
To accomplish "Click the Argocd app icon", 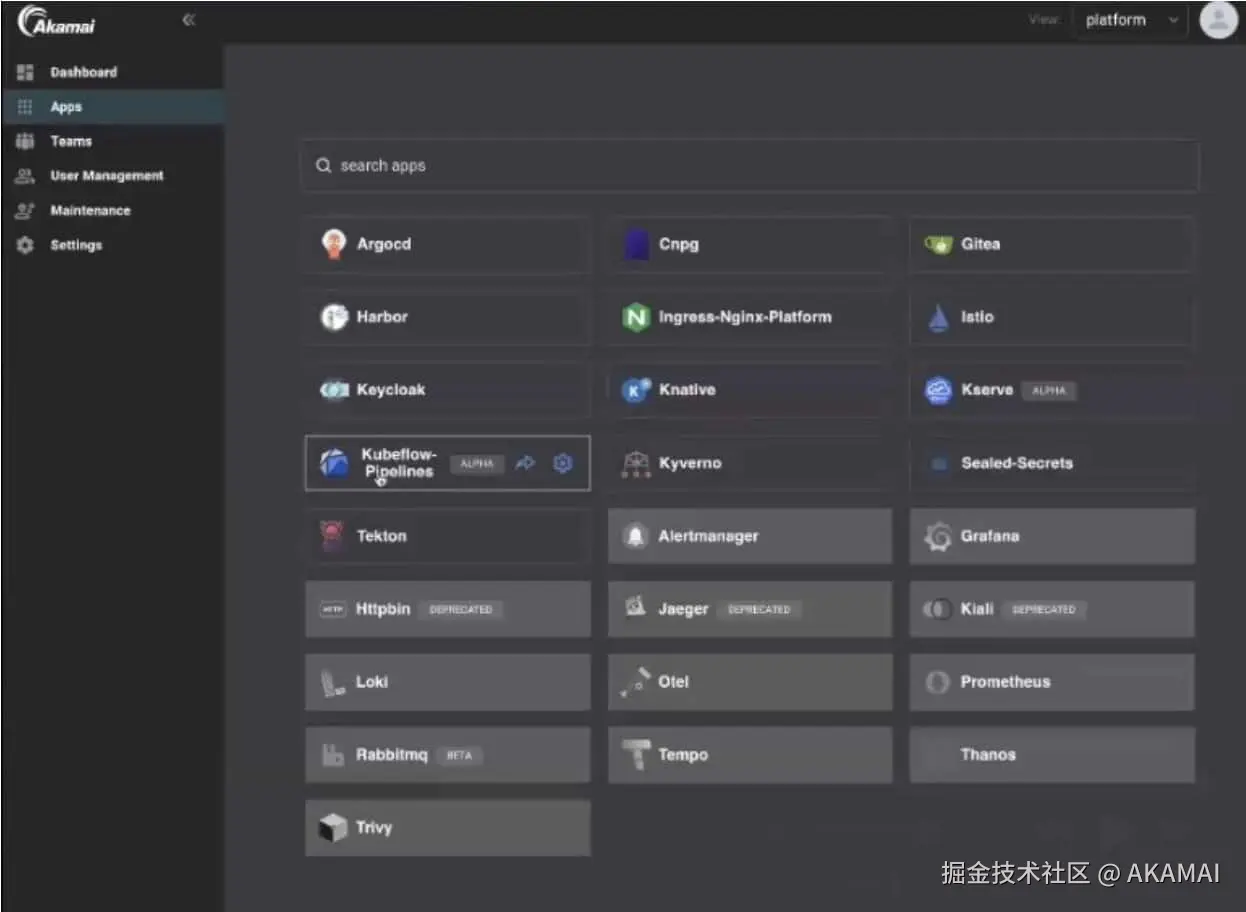I will tap(333, 244).
